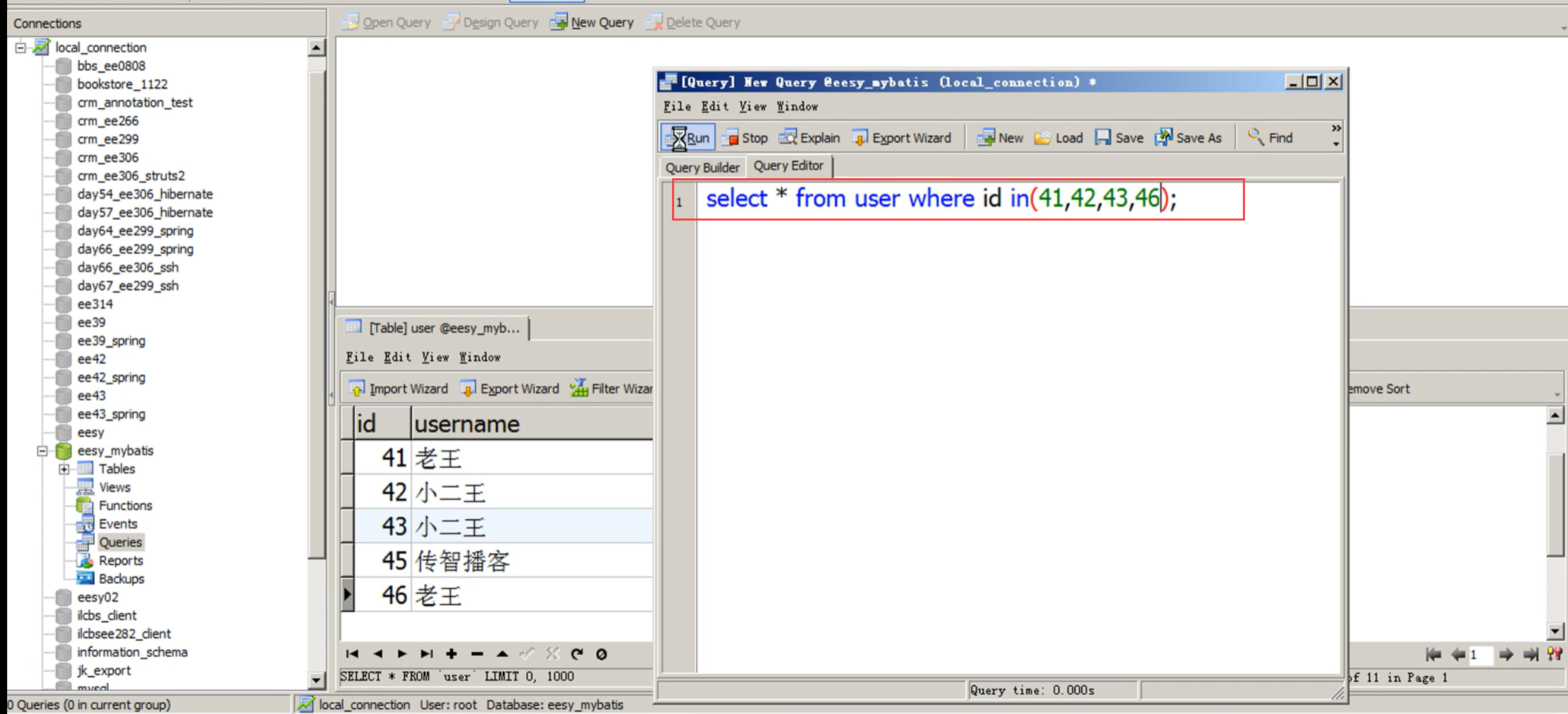The height and width of the screenshot is (714, 1568).
Task: Open the Import Wizard
Action: [398, 388]
